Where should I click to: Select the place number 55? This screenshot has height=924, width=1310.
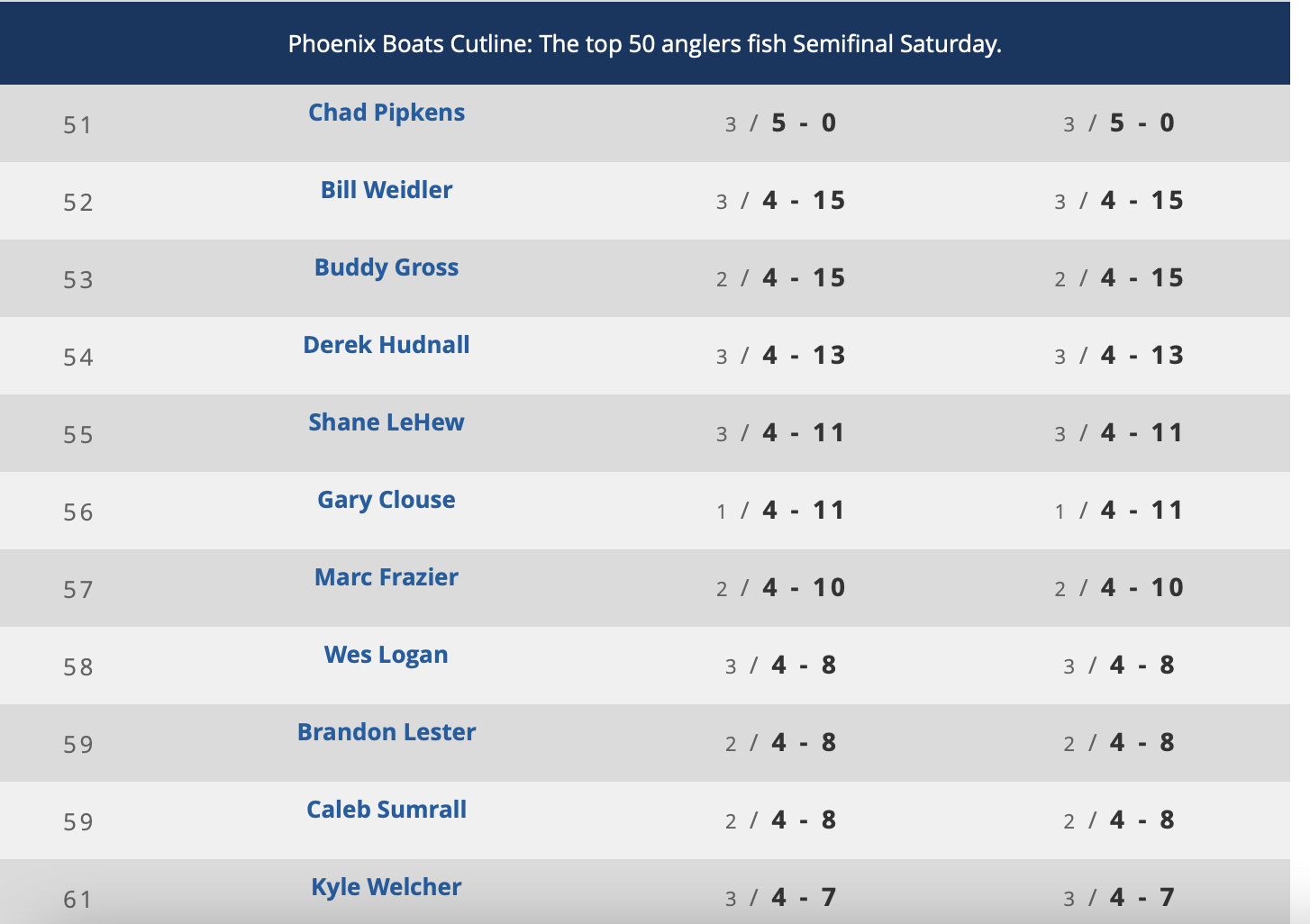(78, 435)
